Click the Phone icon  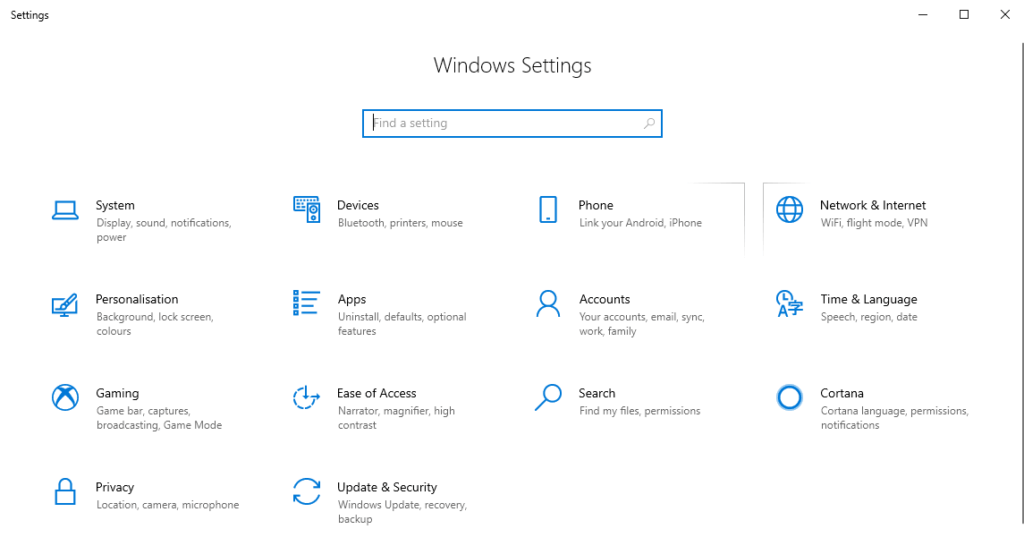tap(548, 210)
